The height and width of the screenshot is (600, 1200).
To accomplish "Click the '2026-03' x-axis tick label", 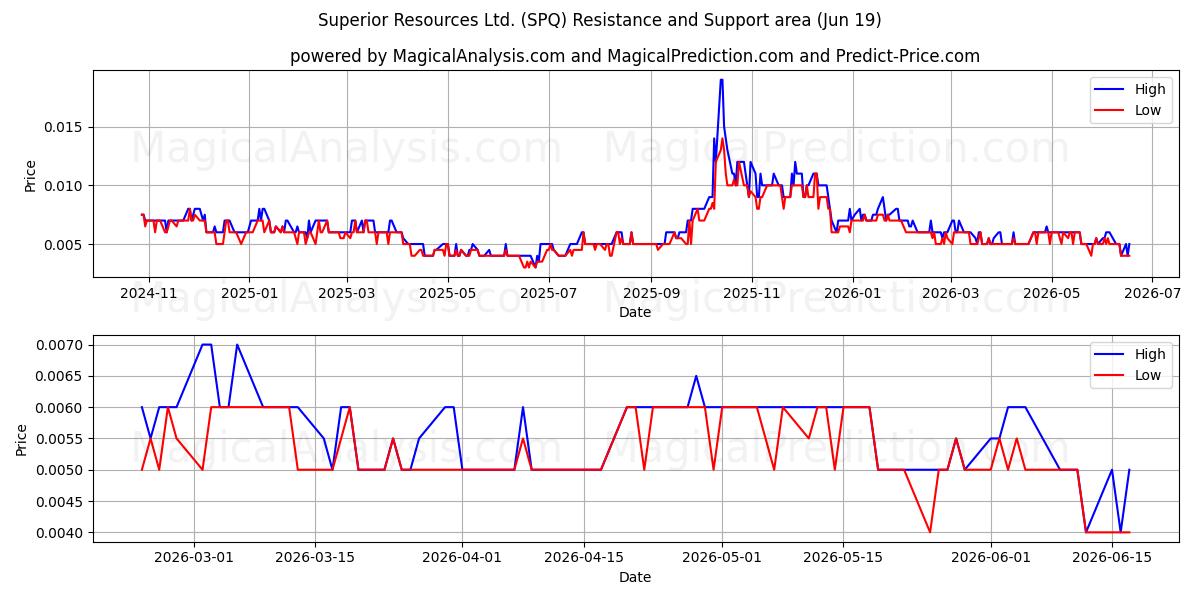I will tap(950, 293).
